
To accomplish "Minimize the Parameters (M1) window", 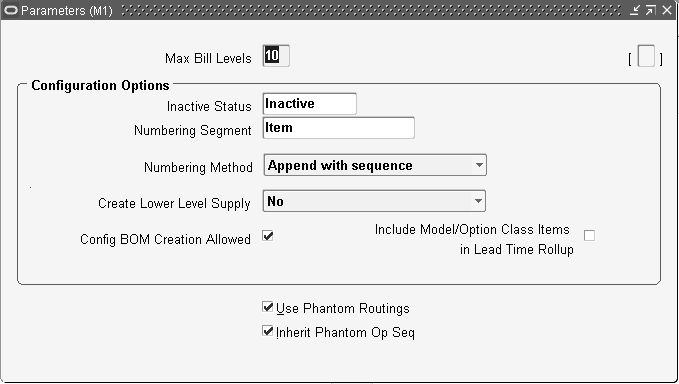I will pos(634,10).
